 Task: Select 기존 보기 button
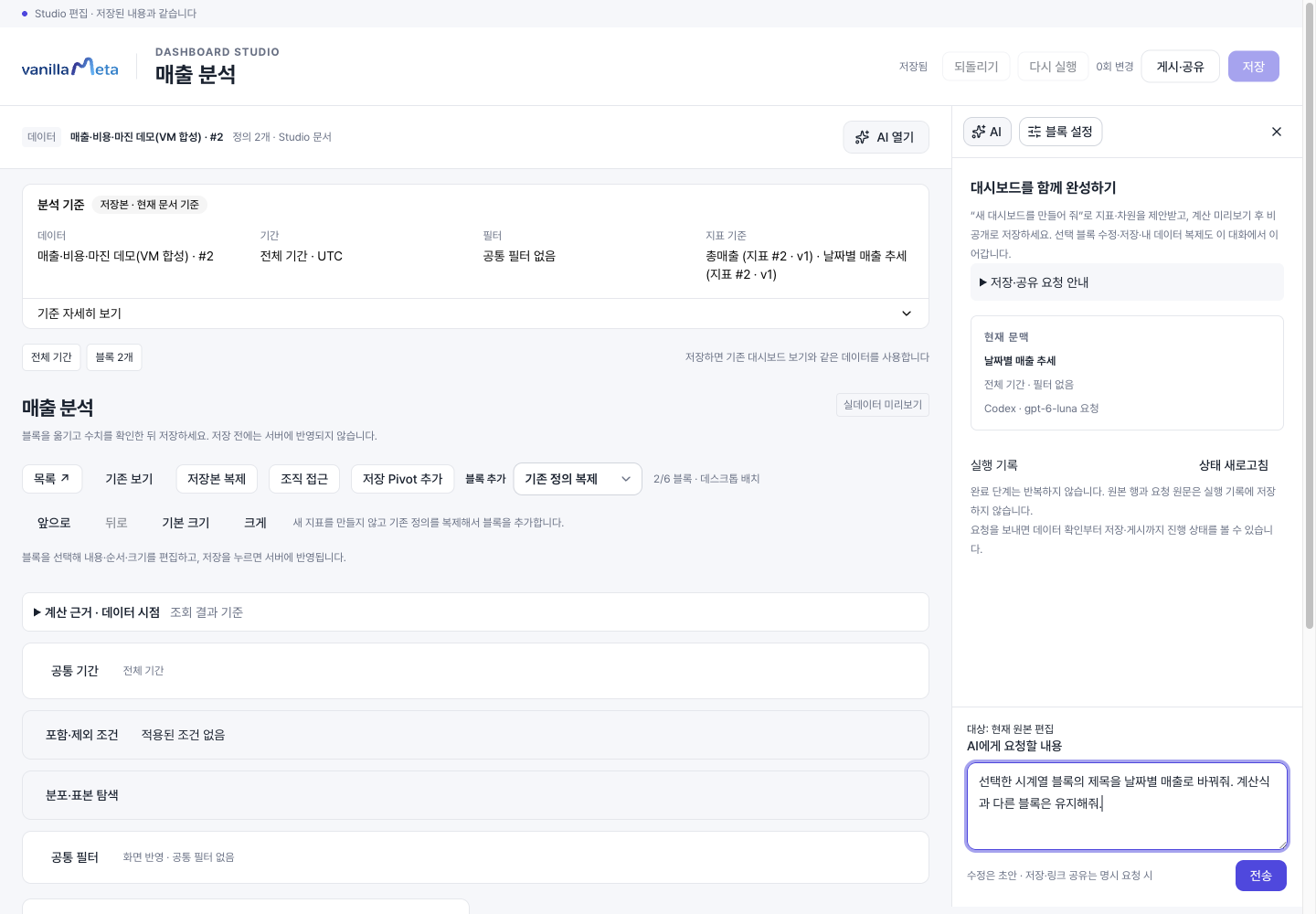point(129,479)
